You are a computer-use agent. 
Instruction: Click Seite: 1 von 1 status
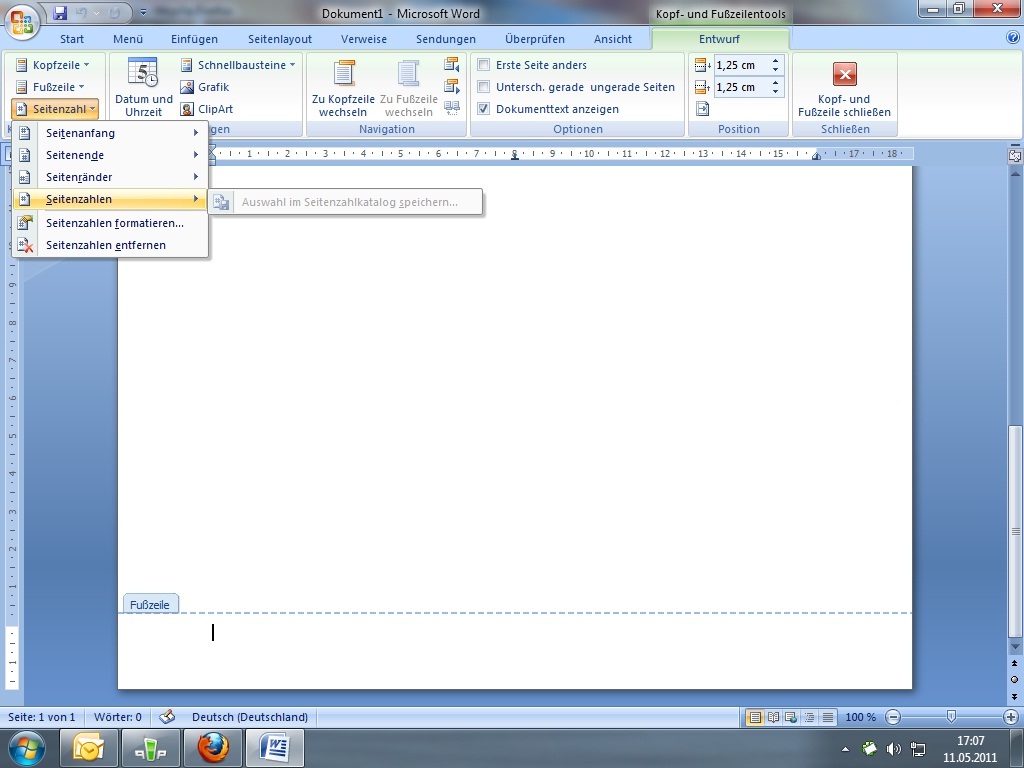42,717
